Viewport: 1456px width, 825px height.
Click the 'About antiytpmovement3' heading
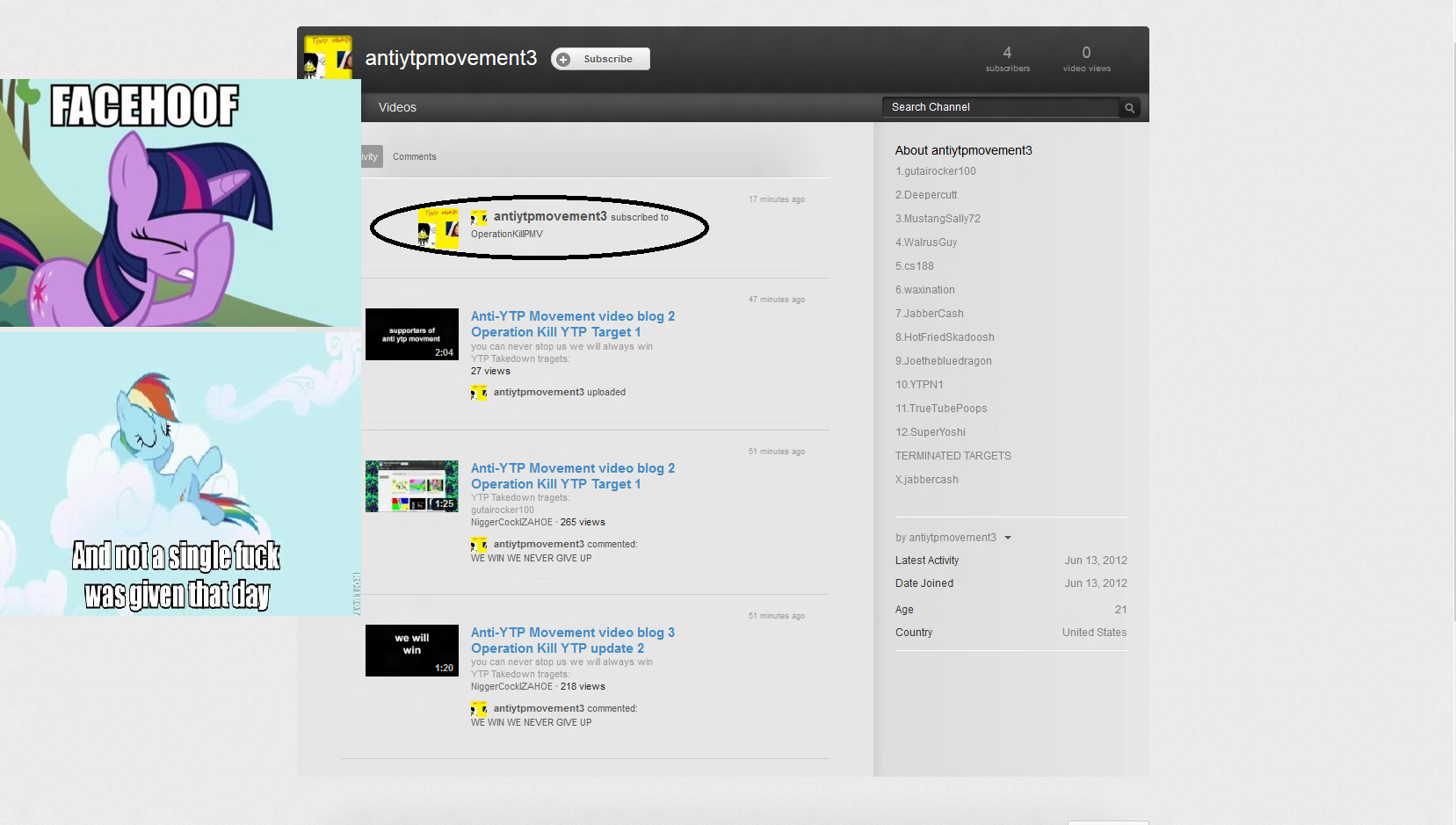[x=964, y=150]
